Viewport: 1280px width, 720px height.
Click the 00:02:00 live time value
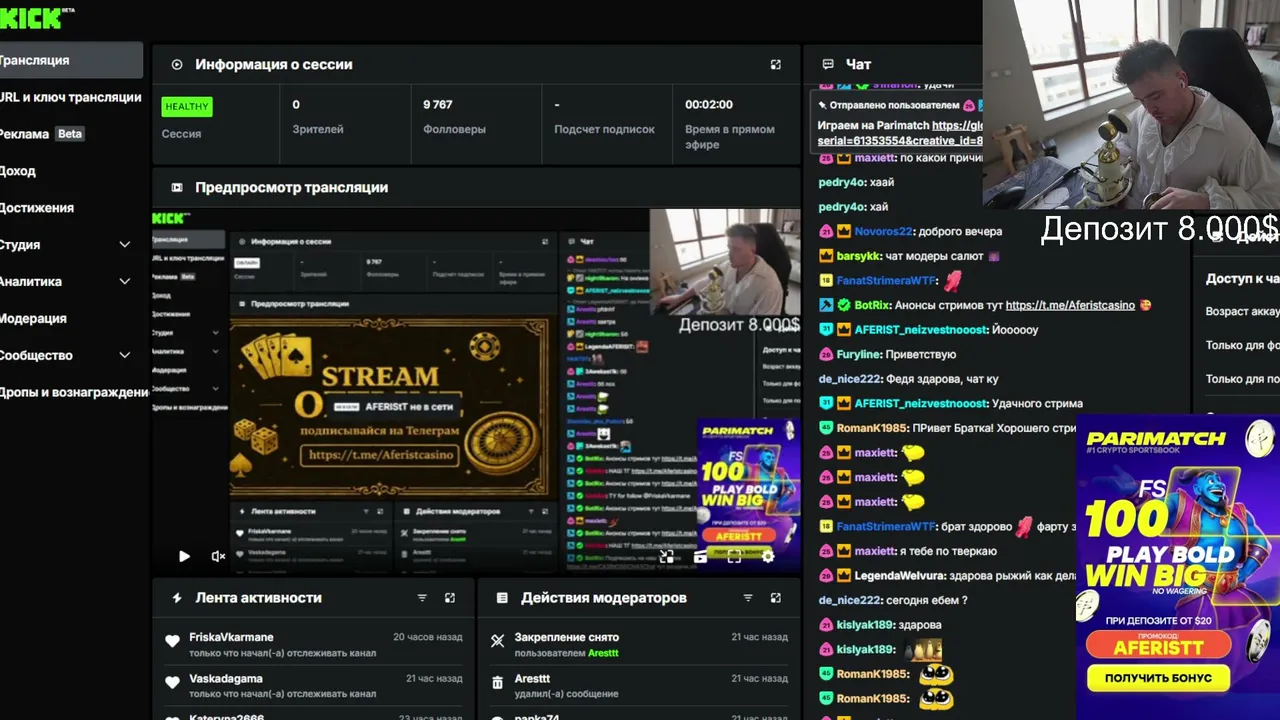[x=709, y=104]
